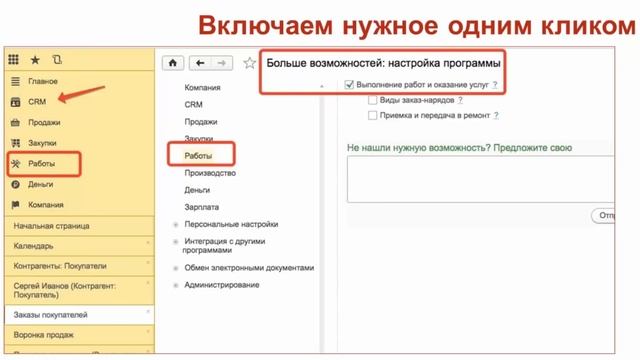Open the Главное section
Image resolution: width=640 pixels, height=360 pixels.
(x=43, y=81)
